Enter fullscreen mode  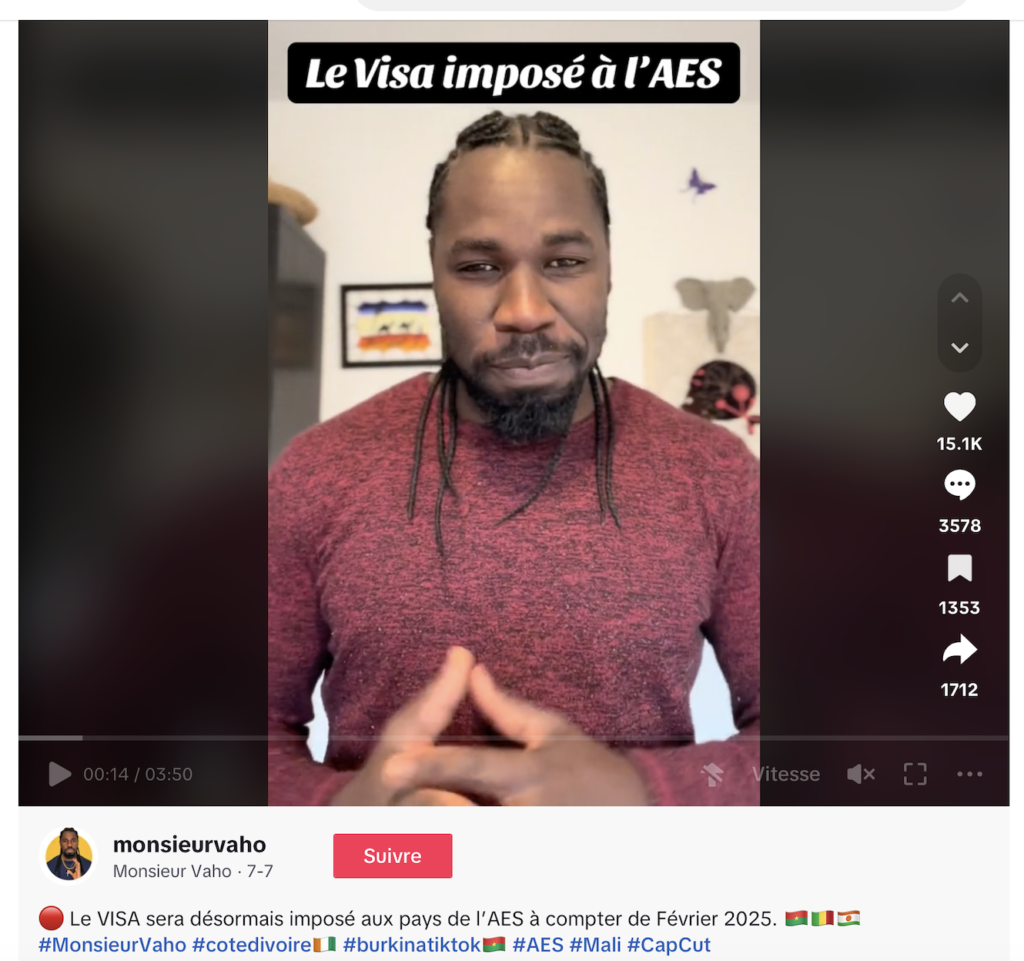pos(915,774)
